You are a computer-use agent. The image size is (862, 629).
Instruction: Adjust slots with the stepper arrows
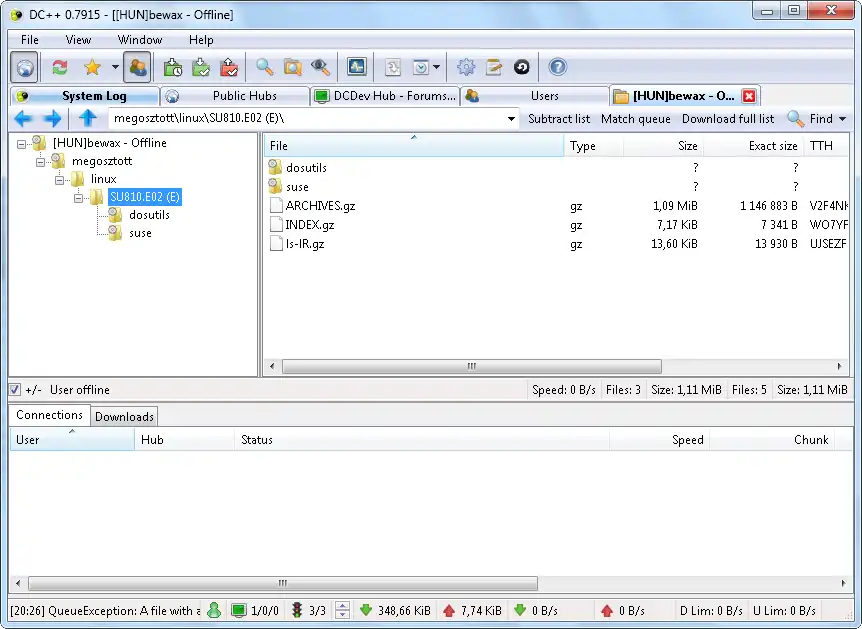coord(342,610)
